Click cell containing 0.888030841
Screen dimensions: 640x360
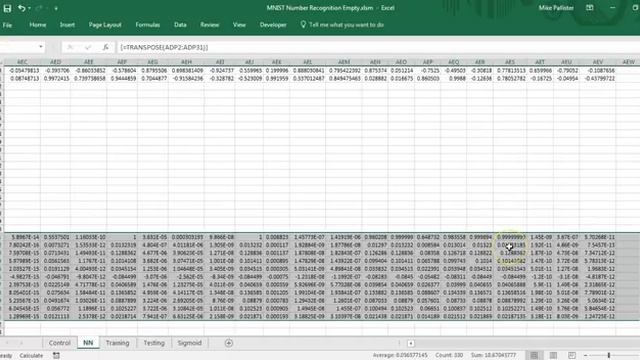pyautogui.click(x=308, y=71)
